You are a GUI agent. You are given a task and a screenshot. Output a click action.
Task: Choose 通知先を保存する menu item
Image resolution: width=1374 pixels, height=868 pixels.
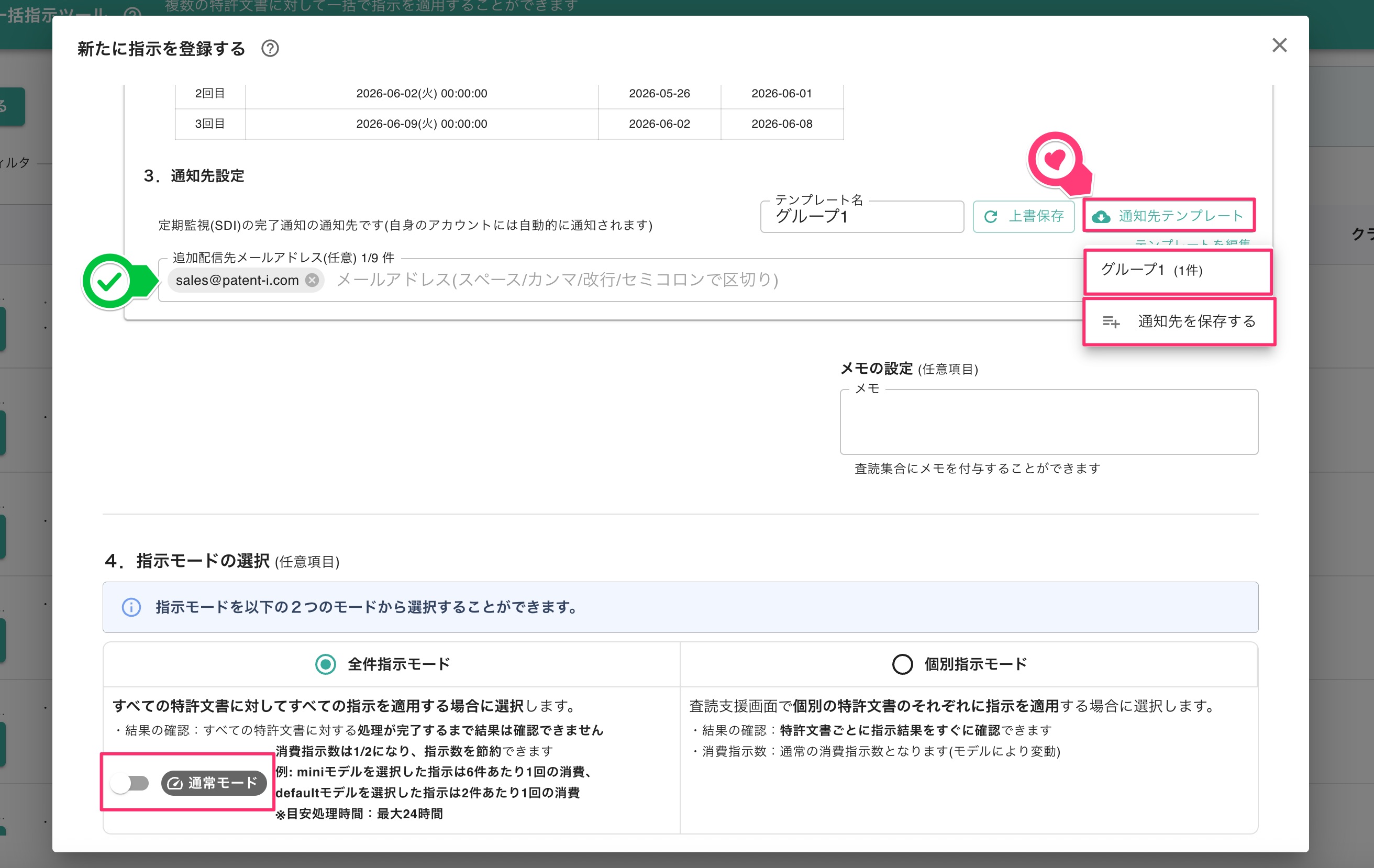point(1179,321)
